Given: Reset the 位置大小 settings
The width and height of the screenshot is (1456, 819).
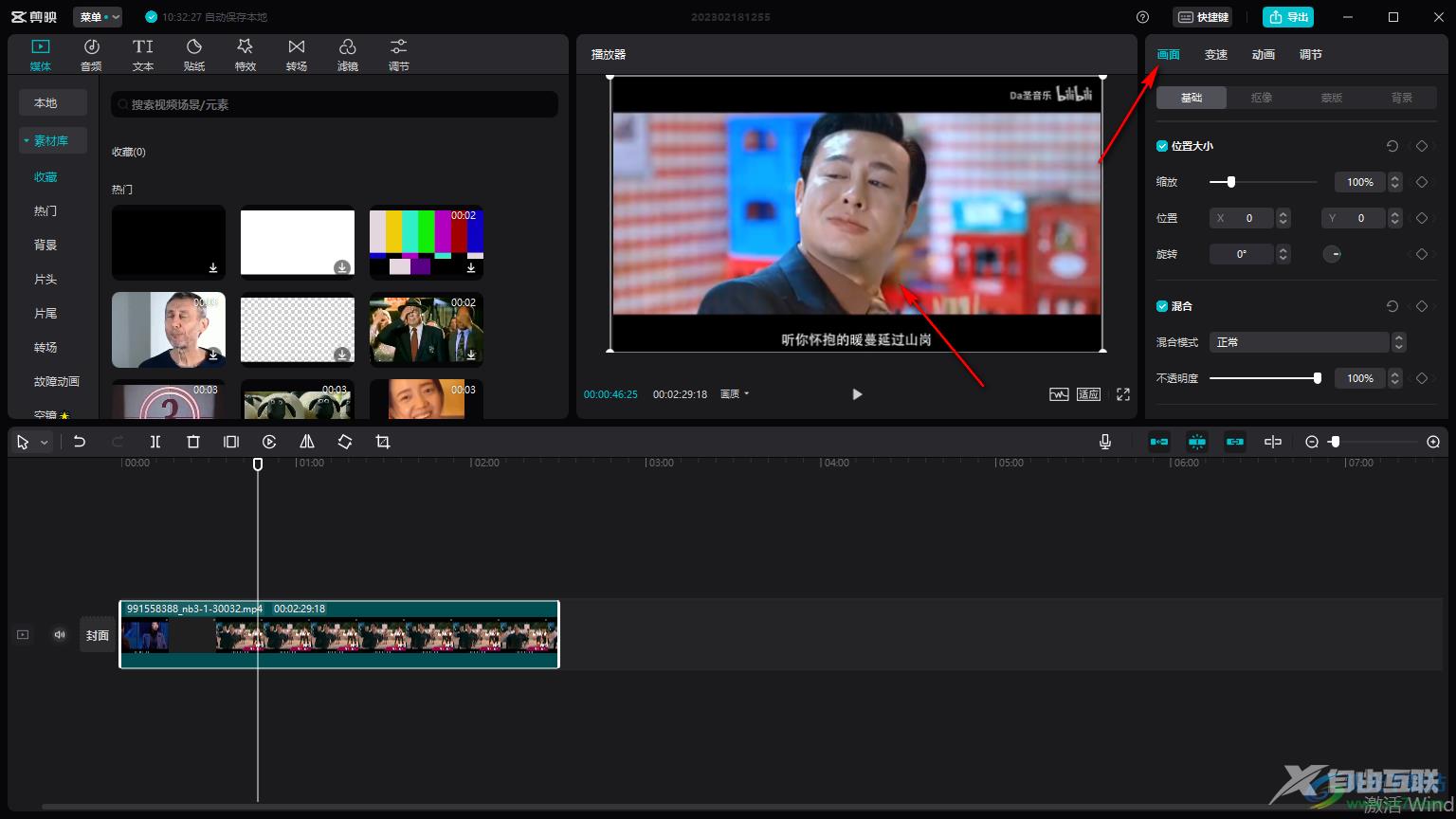Looking at the screenshot, I should [x=1392, y=146].
